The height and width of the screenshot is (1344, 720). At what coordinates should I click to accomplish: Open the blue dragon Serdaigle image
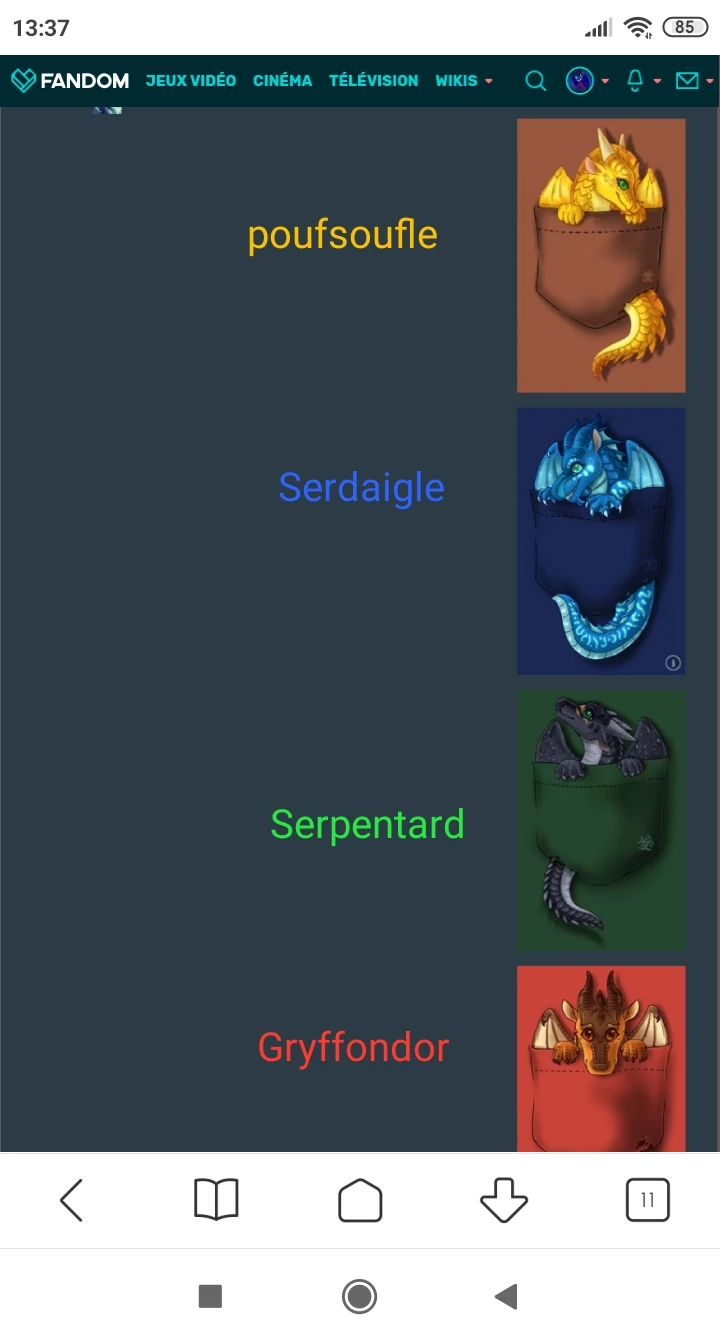click(601, 541)
